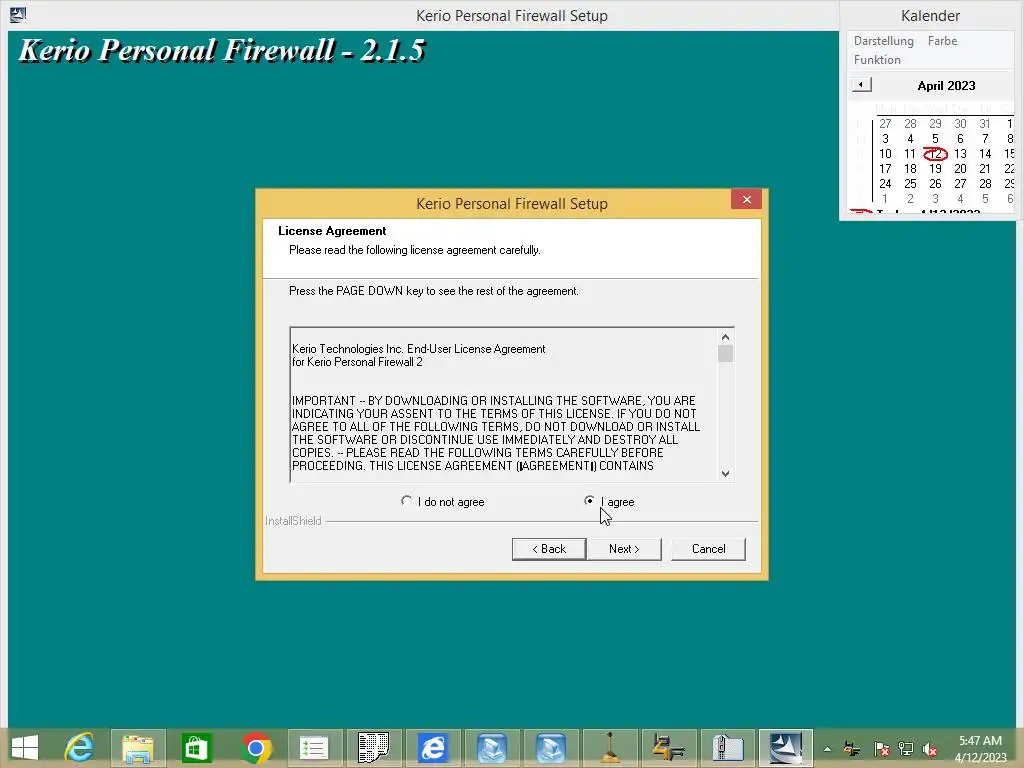This screenshot has width=1024, height=768.
Task: Select date 14 in the calendar
Action: 985,154
